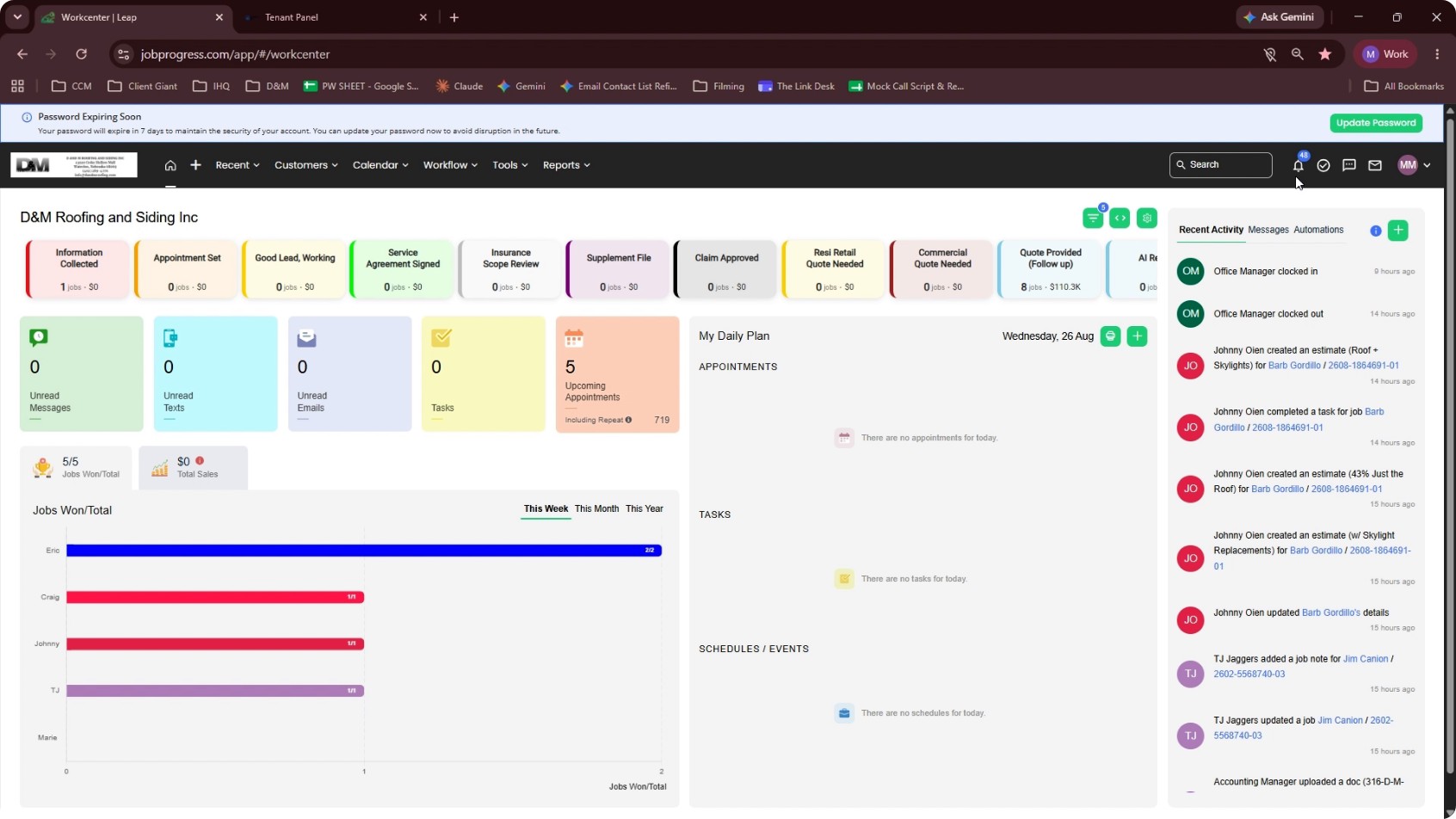
Task: Open the Client Giant bookmarks folder
Action: pyautogui.click(x=143, y=86)
